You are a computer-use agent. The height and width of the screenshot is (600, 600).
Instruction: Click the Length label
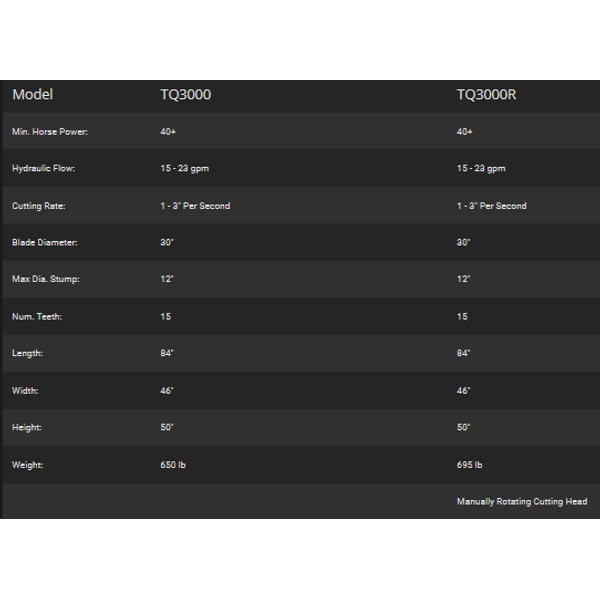[28, 353]
